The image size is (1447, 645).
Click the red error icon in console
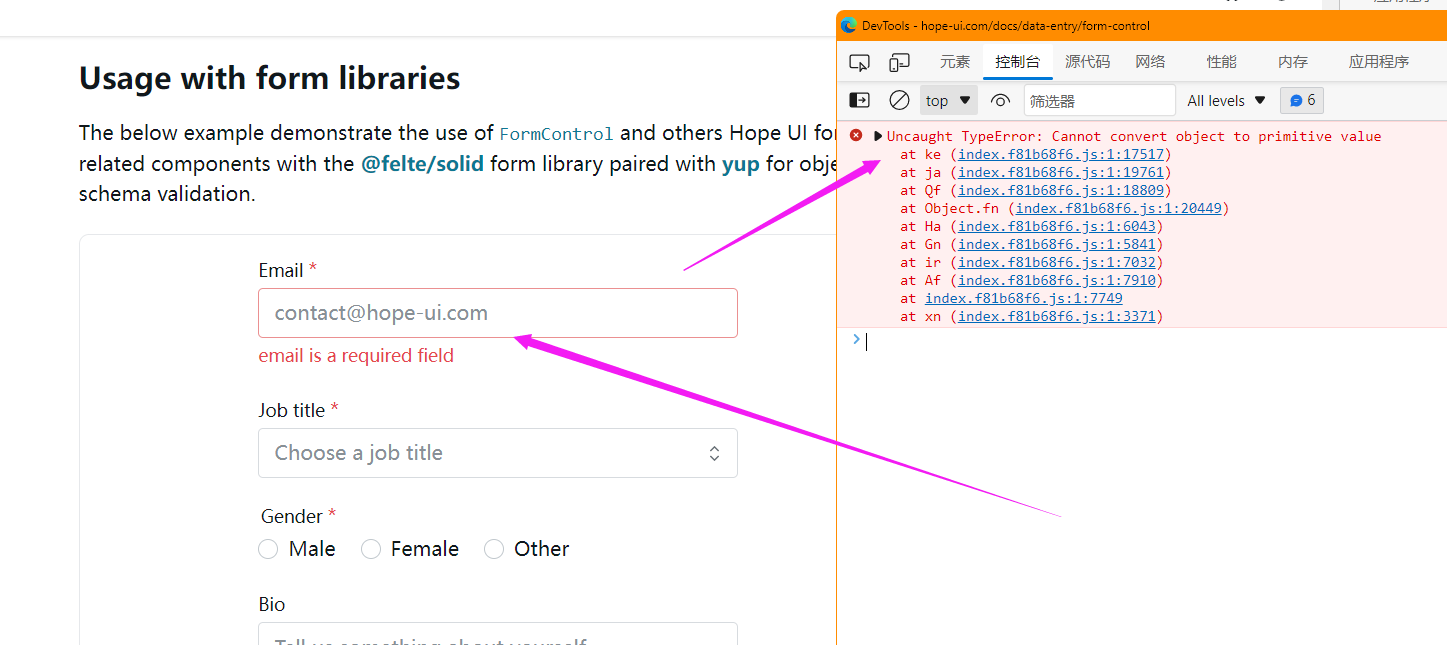856,135
